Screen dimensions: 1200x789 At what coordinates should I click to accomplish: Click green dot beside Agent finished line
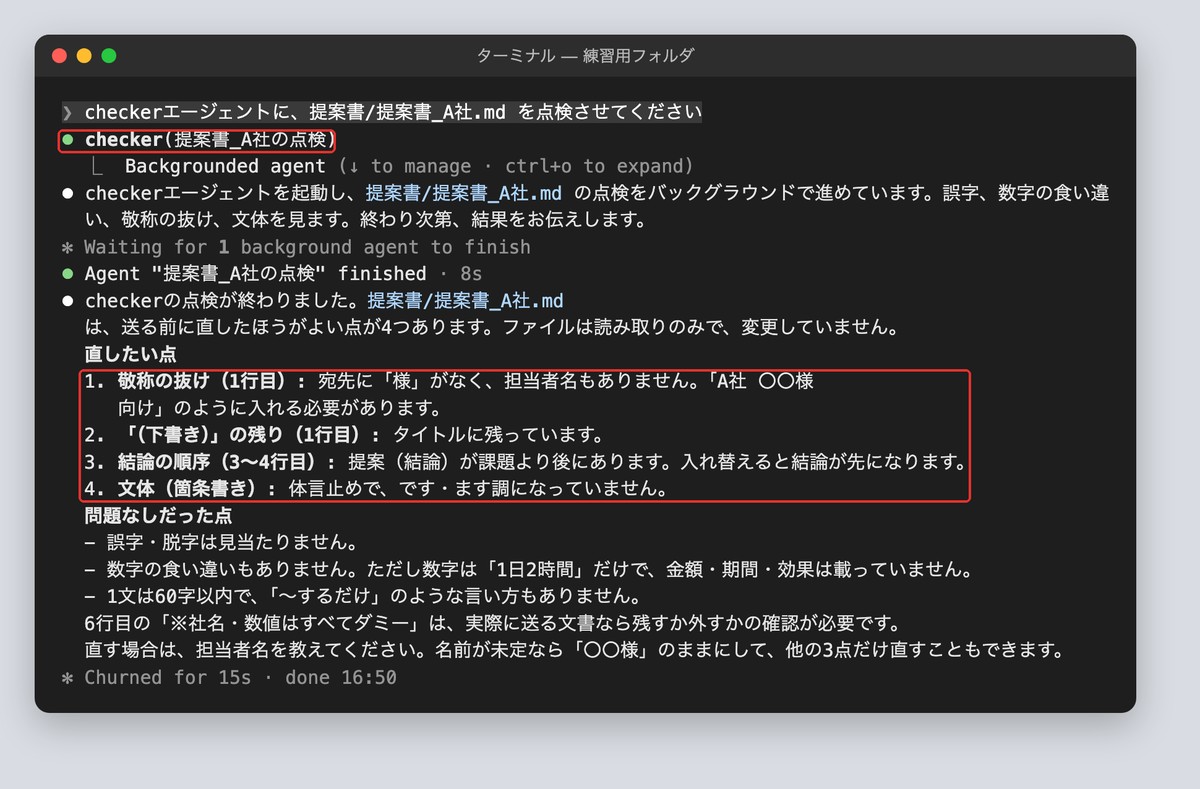(x=68, y=274)
